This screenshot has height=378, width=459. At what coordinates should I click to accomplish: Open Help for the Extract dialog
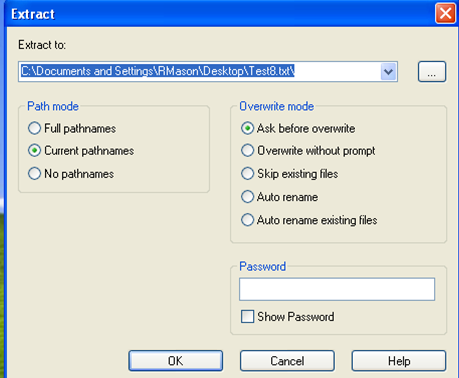[399, 361]
